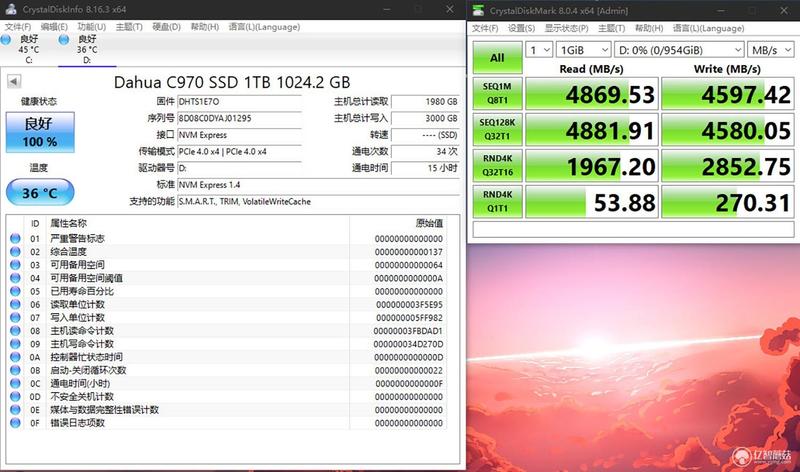Open 文件(F) menu in CrystalDiskInfo
This screenshot has width=800, height=472.
[18, 27]
